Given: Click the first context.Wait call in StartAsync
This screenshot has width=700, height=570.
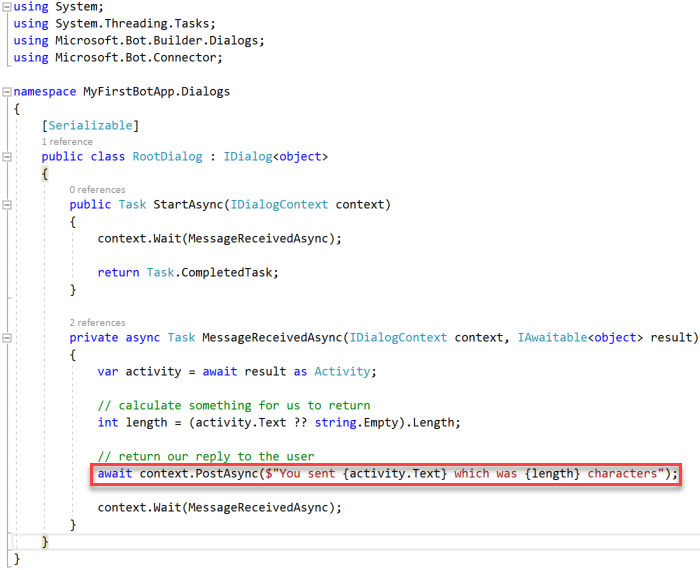Looking at the screenshot, I should 220,238.
